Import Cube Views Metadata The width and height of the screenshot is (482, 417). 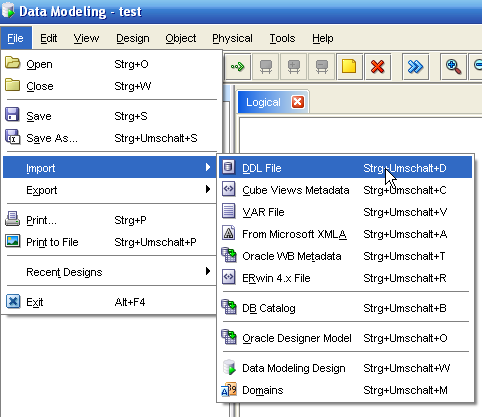pos(345,190)
